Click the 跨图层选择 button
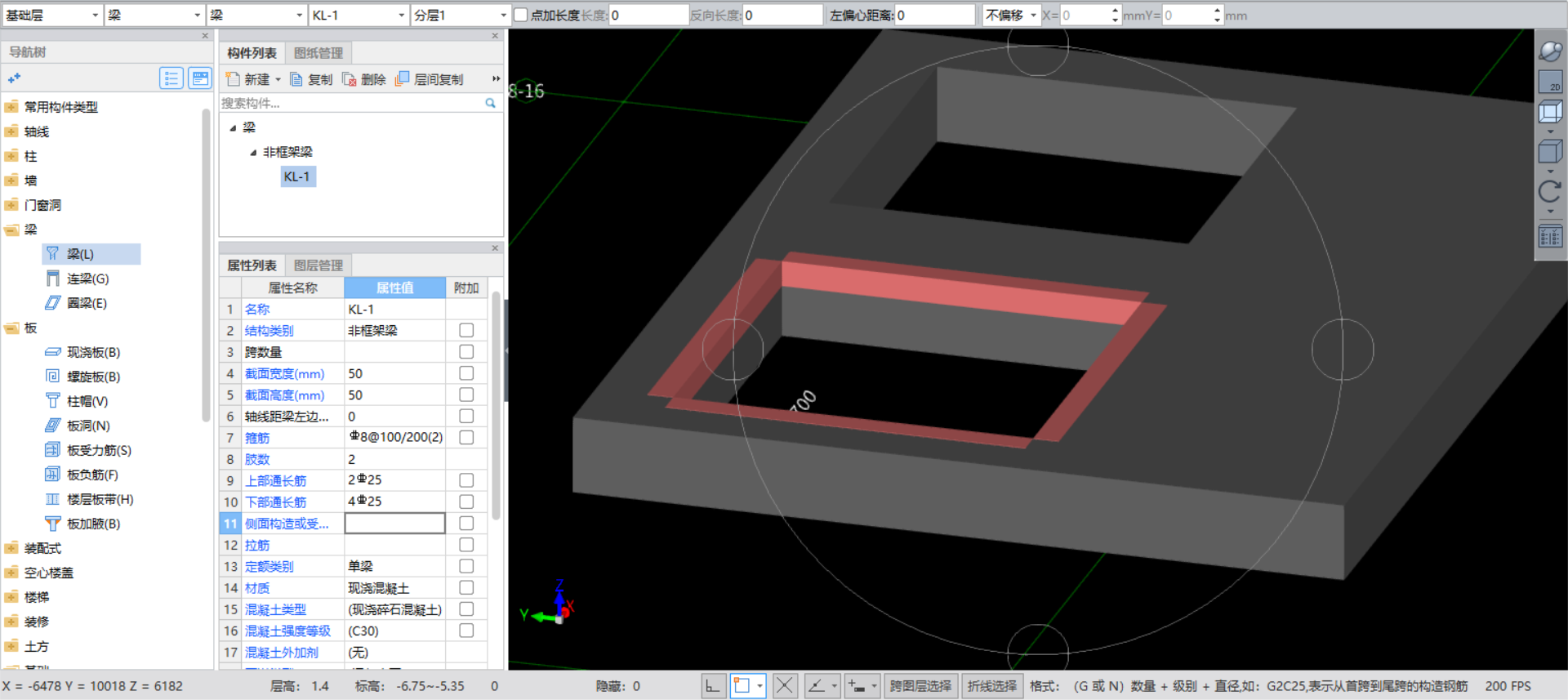1568x700 pixels. click(920, 686)
